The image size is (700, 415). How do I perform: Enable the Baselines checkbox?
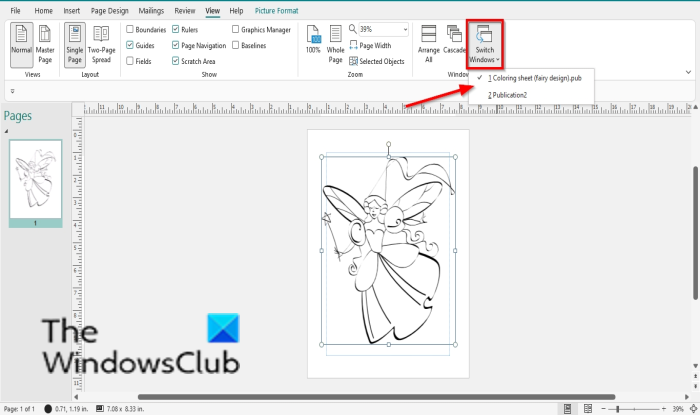(x=235, y=45)
